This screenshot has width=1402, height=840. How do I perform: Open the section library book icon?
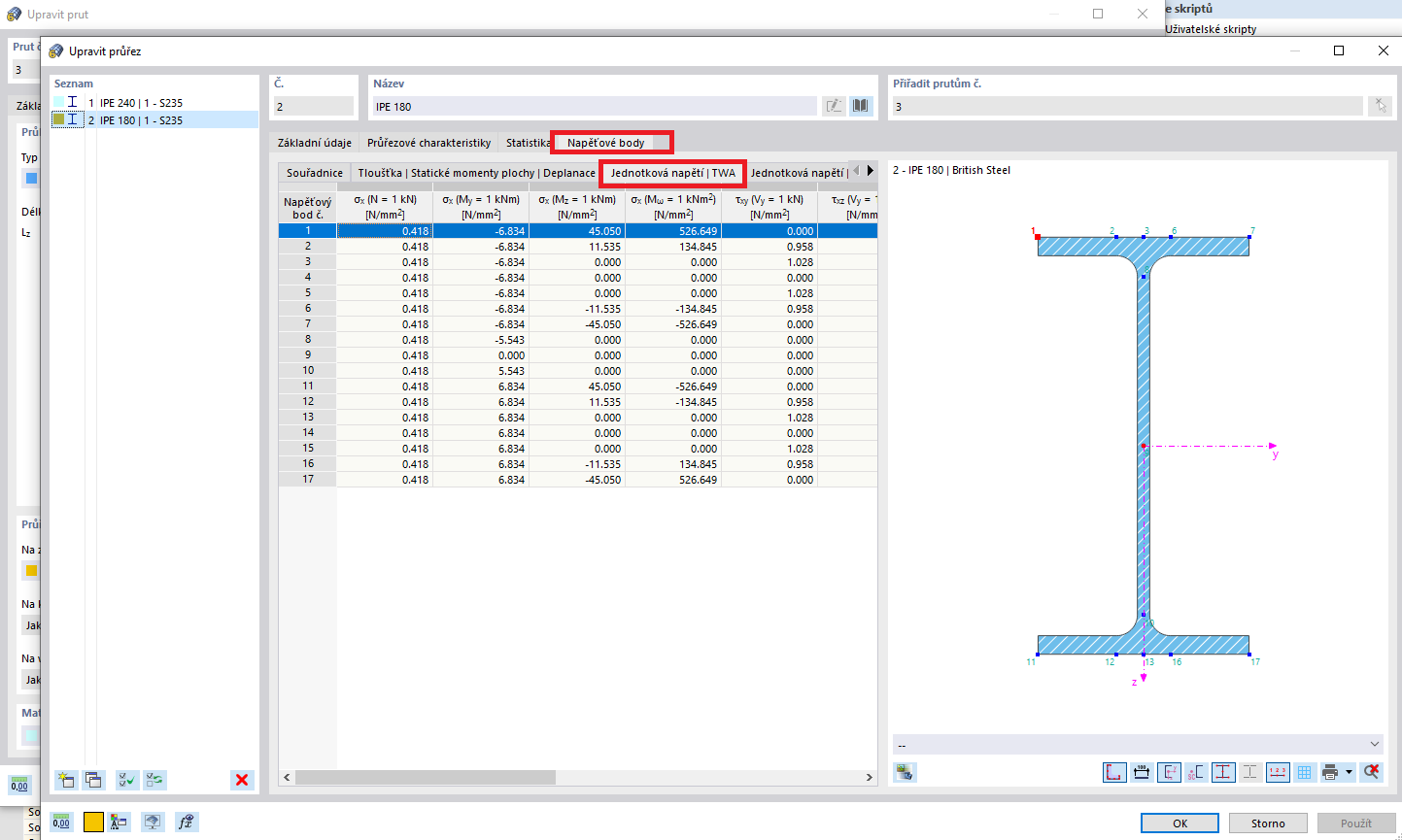(861, 106)
